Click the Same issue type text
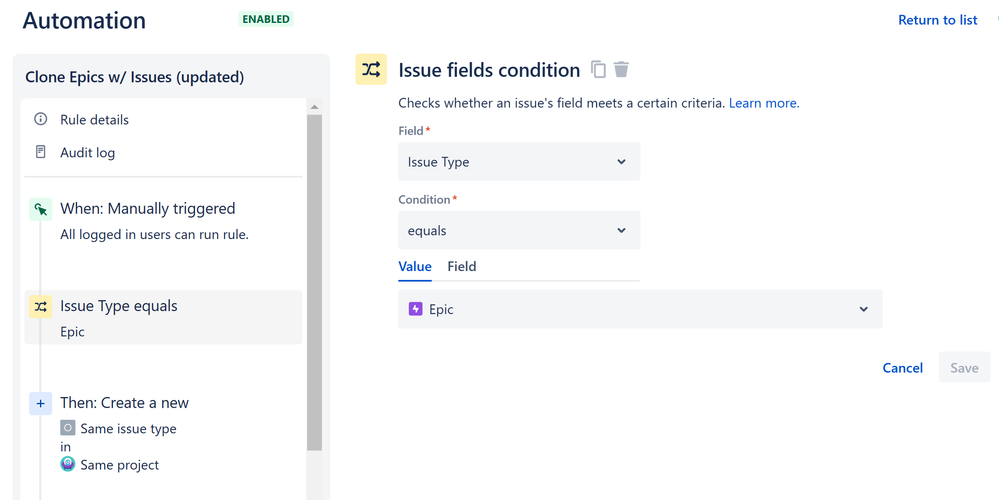 (x=128, y=429)
